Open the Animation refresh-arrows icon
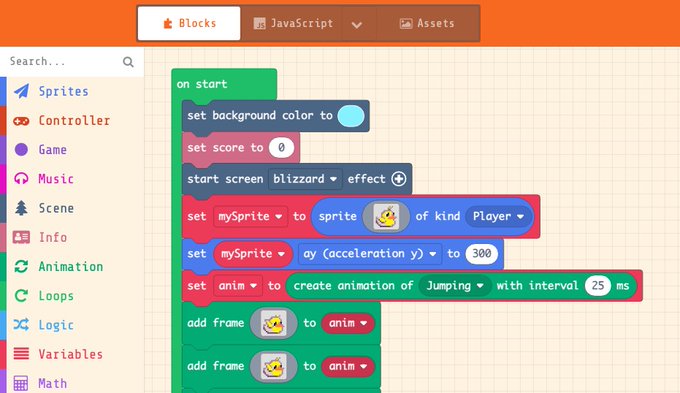The width and height of the screenshot is (680, 393). pyautogui.click(x=21, y=266)
